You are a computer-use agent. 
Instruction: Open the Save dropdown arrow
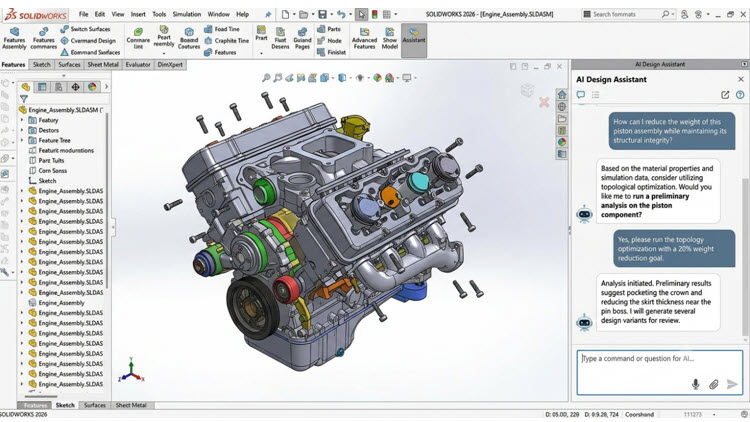(331, 14)
